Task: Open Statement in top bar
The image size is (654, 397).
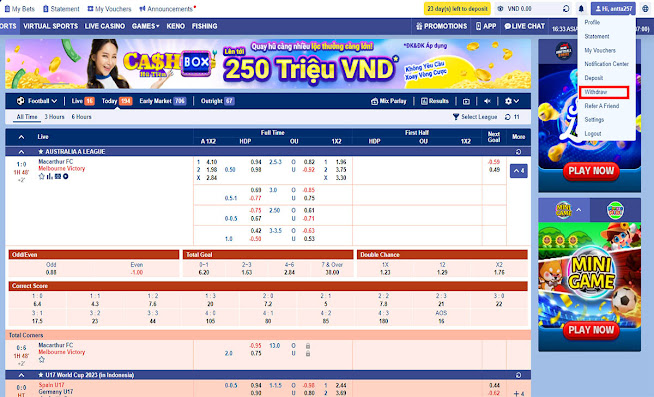Action: 61,9
